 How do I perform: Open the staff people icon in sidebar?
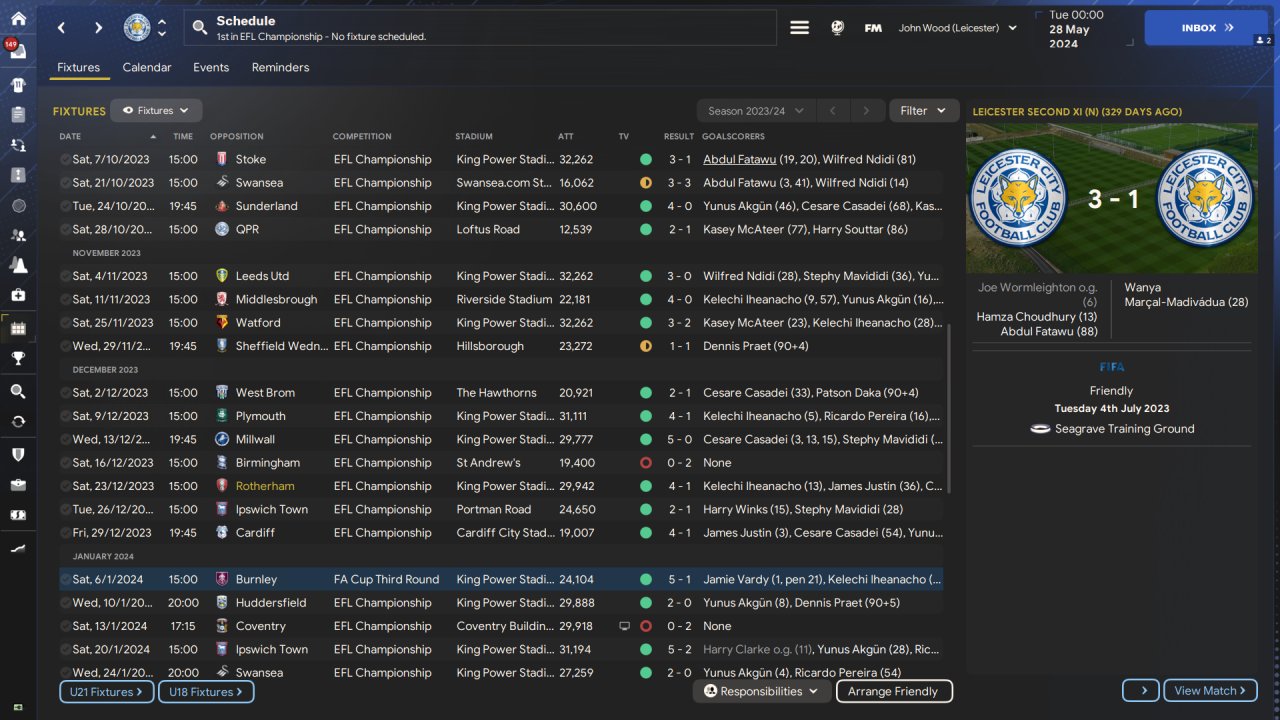click(x=18, y=235)
